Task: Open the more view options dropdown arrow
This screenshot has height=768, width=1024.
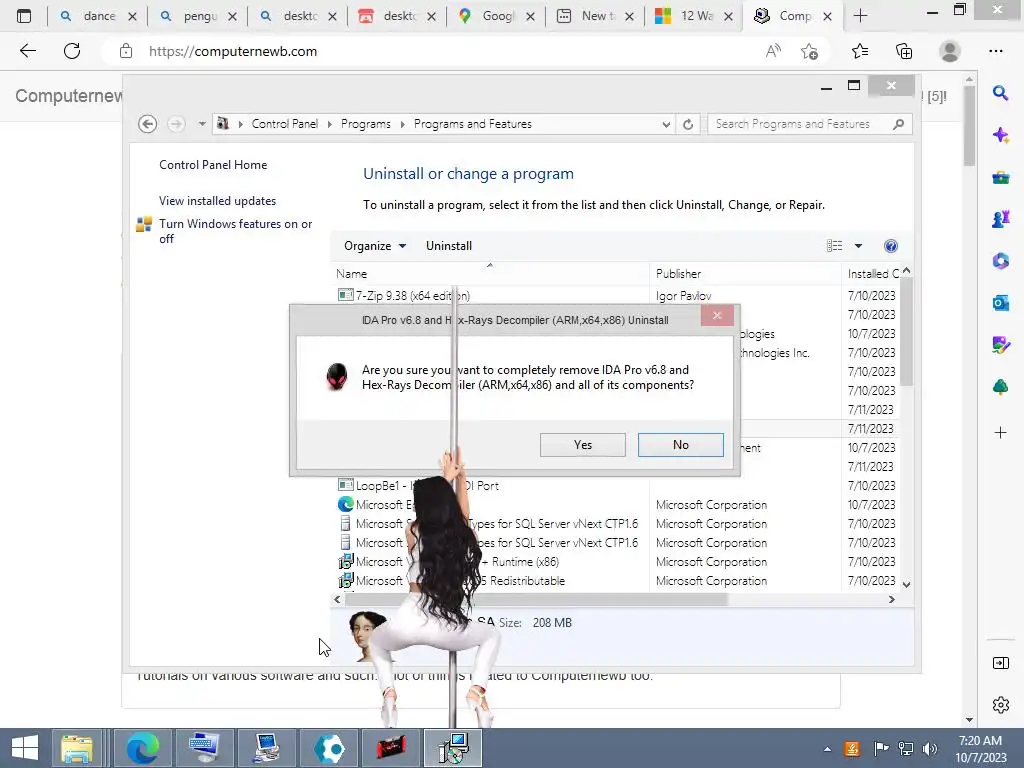Action: [x=858, y=246]
